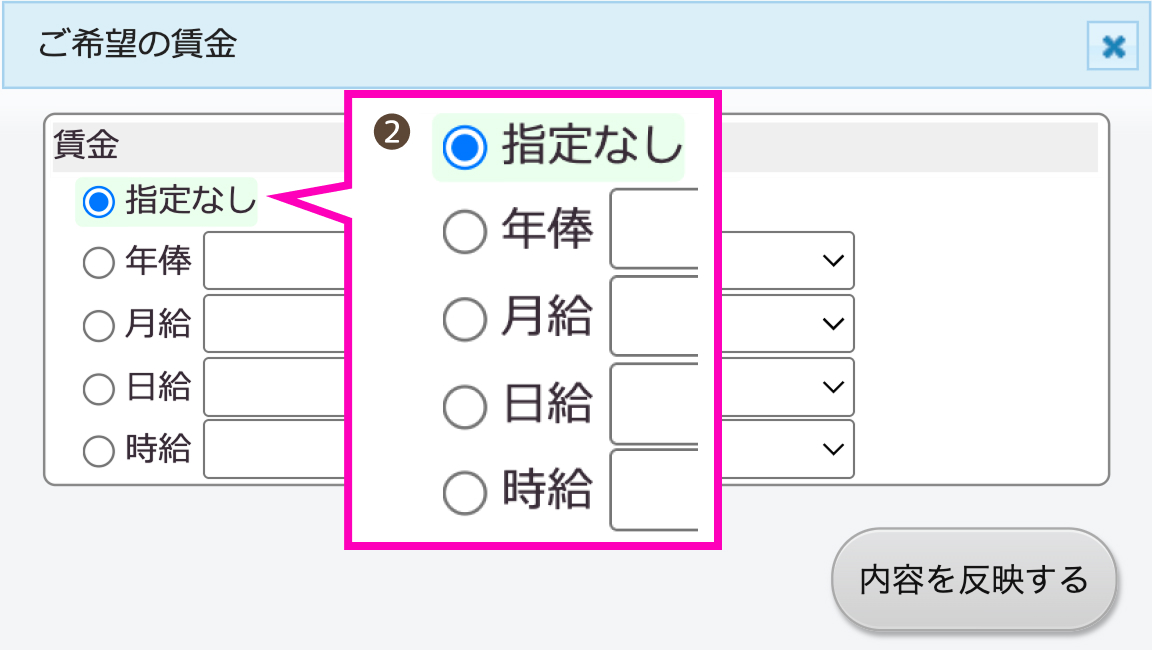Select small 月給 radio in 賃金 form
The width and height of the screenshot is (1152, 650).
[99, 326]
